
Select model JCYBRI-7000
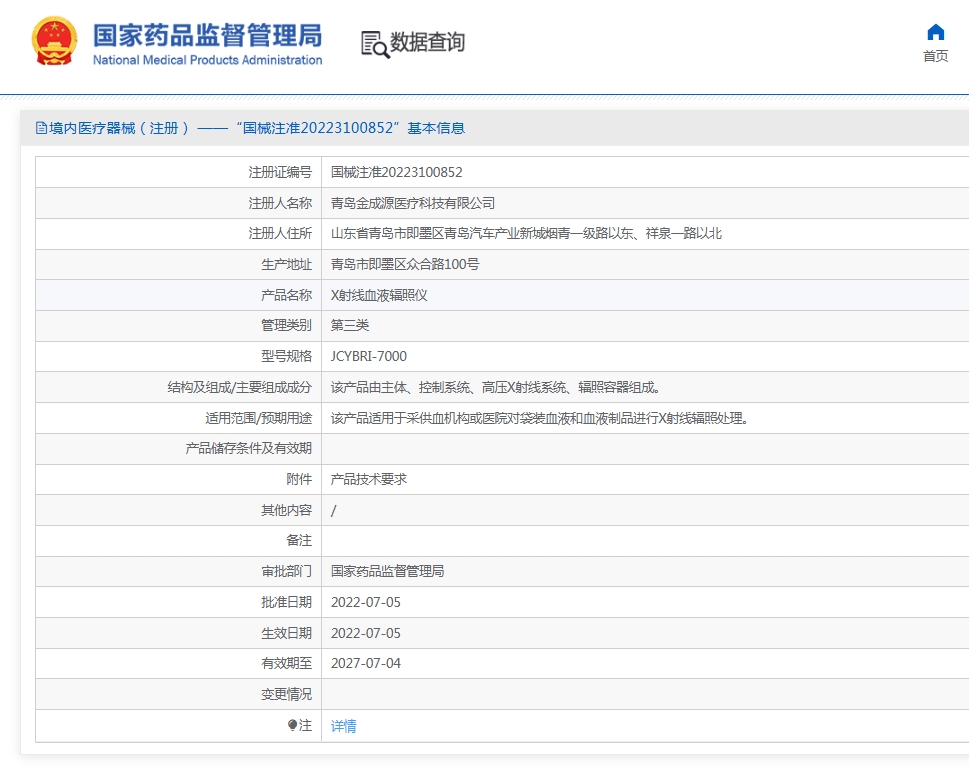(369, 356)
